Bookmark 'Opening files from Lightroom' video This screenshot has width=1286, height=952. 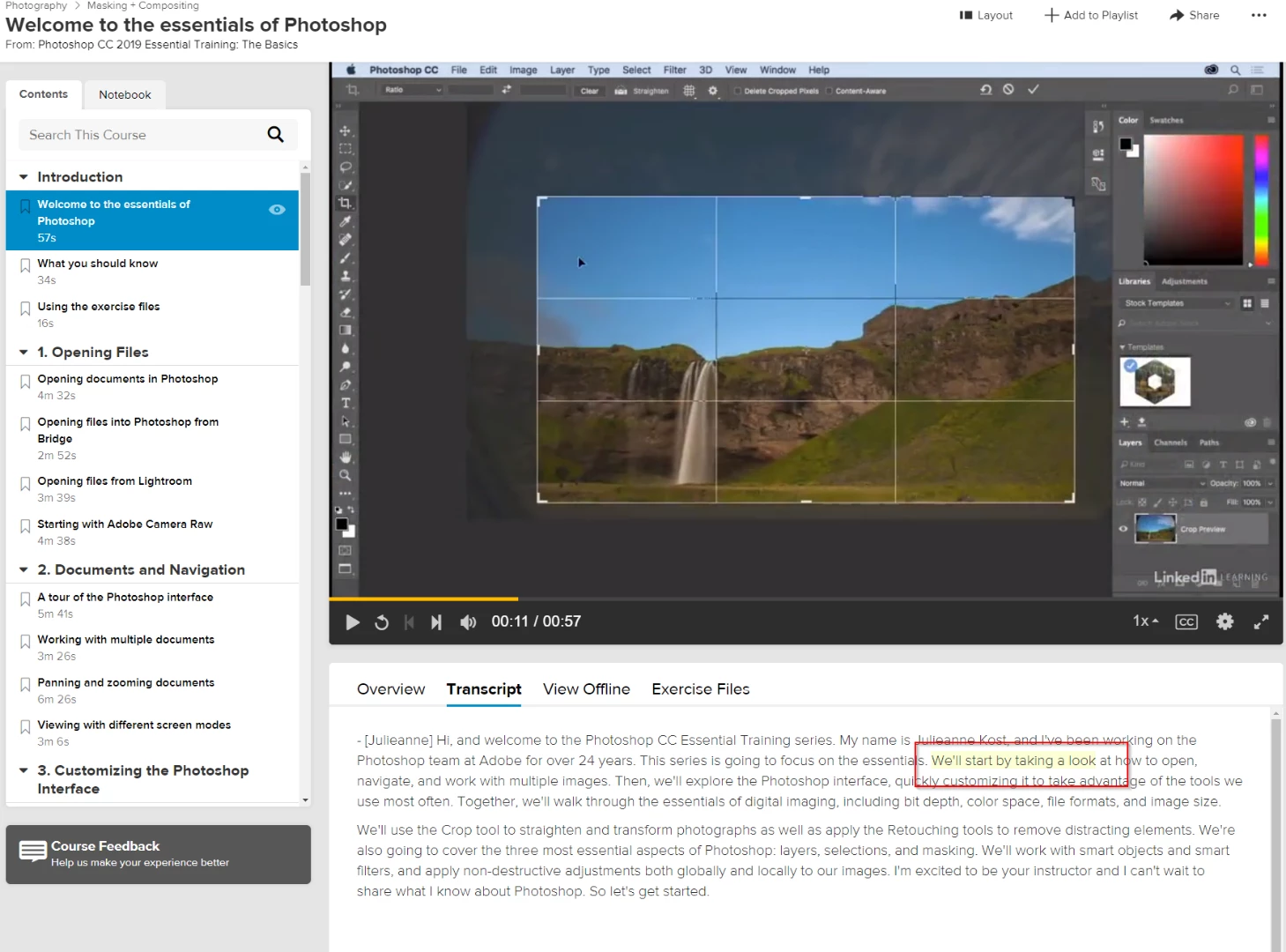pos(26,484)
